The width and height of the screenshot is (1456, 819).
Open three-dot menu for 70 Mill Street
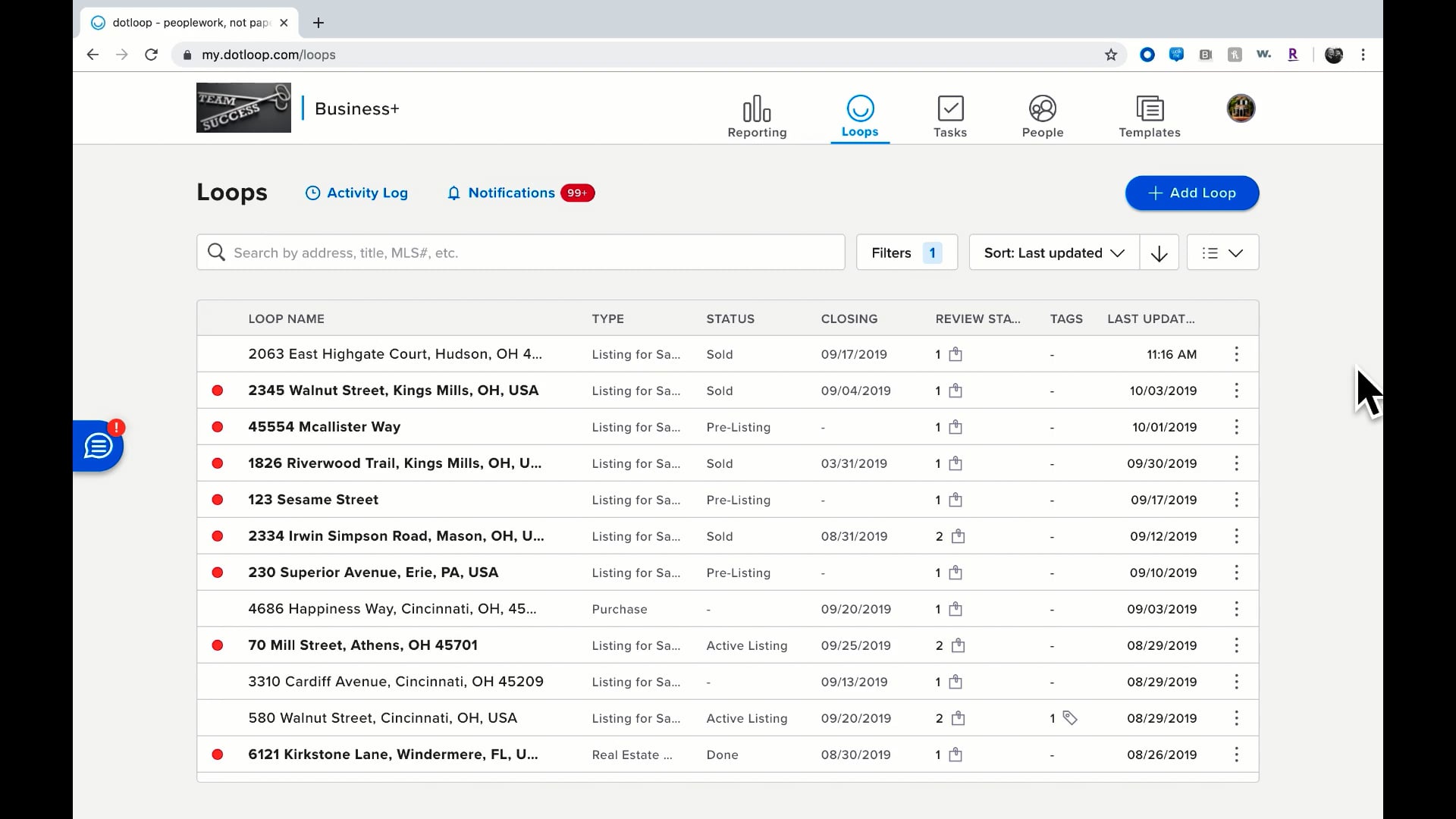(1236, 645)
